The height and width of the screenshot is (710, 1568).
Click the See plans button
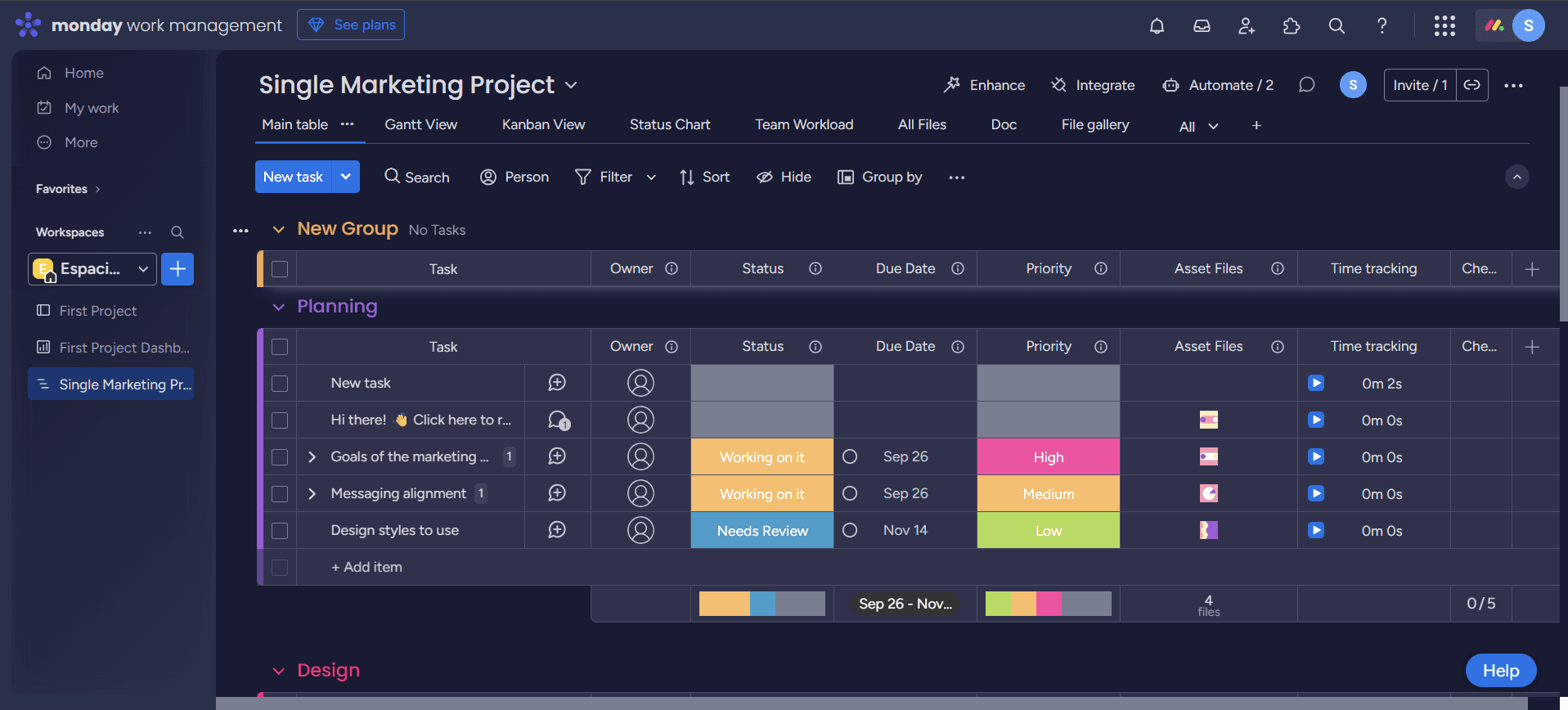[351, 25]
